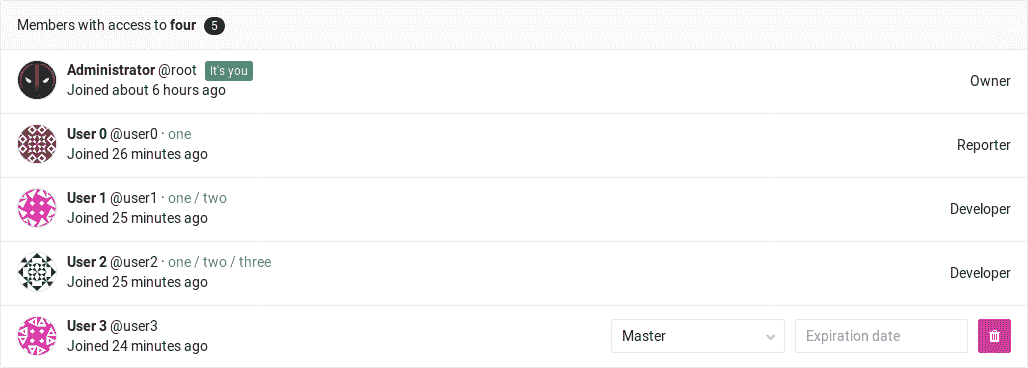
Task: Click the Owner role label for Administrator
Action: coord(990,81)
